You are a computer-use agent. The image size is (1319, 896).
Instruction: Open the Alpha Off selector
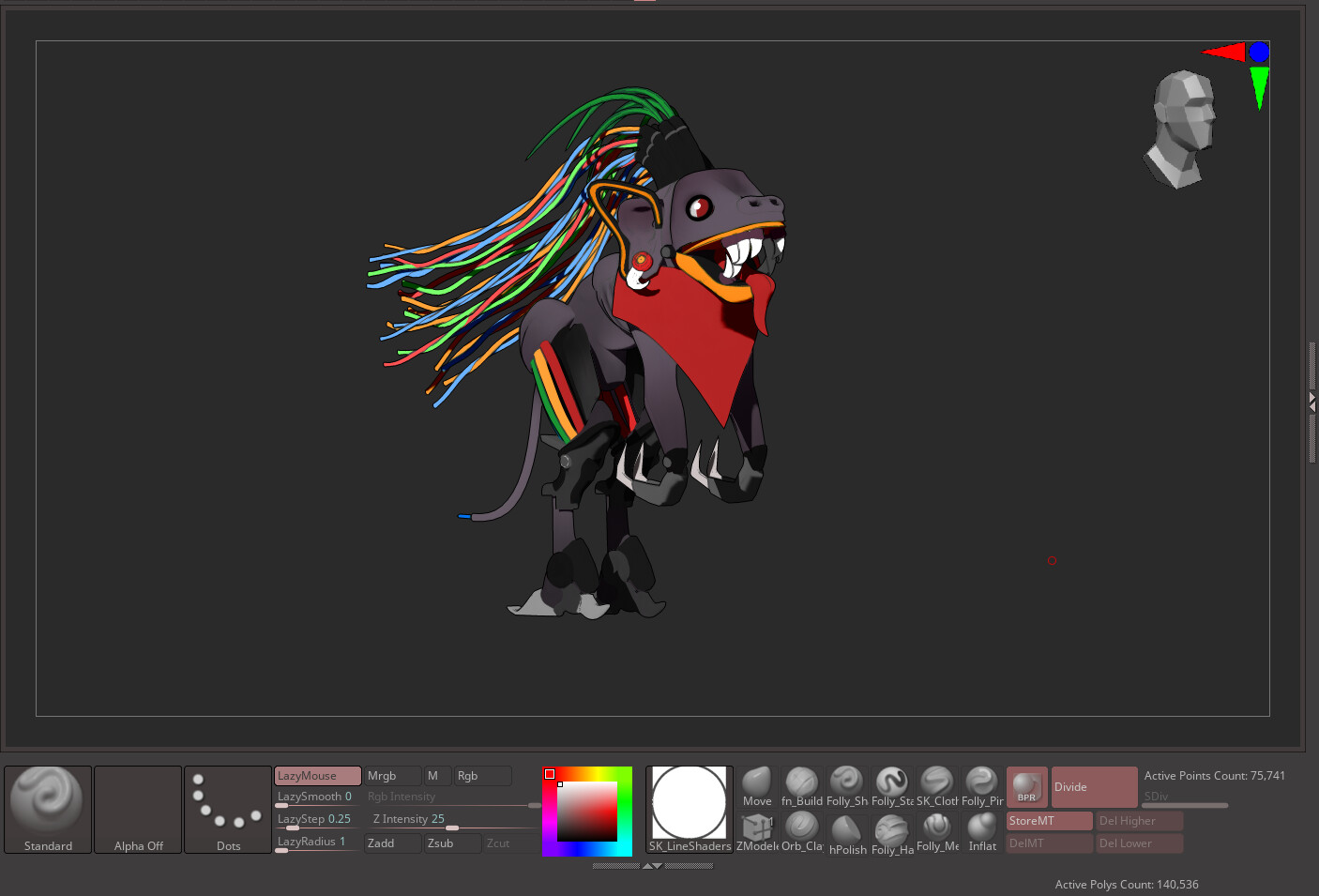(x=138, y=809)
